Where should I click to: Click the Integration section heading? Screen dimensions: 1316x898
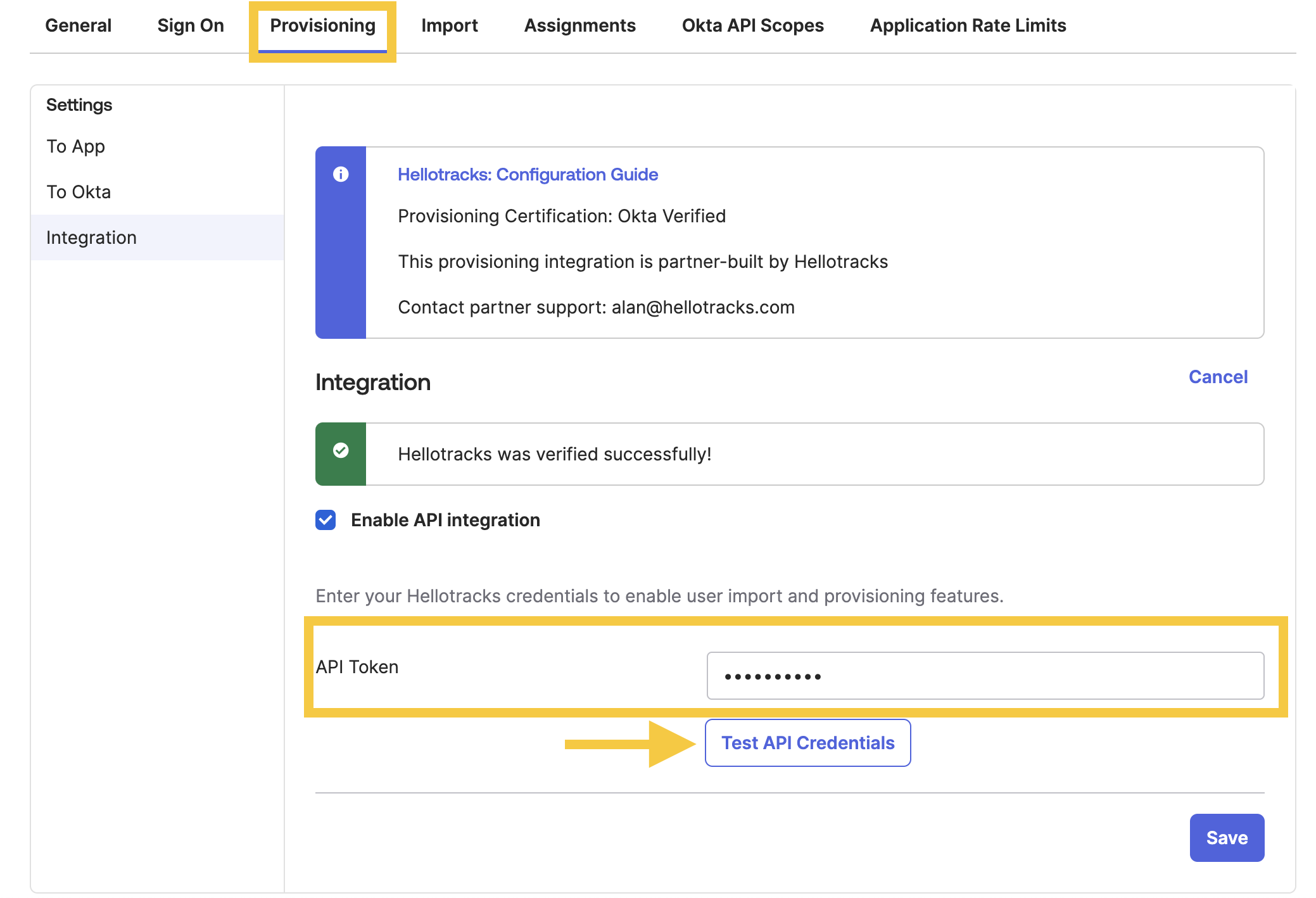point(373,382)
